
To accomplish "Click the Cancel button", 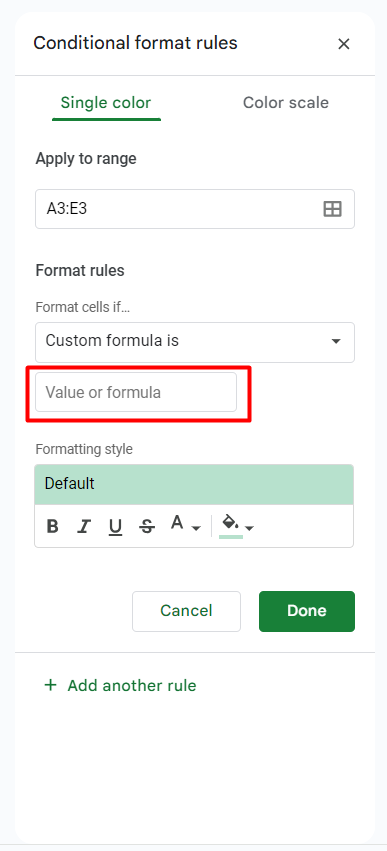I will (x=186, y=611).
